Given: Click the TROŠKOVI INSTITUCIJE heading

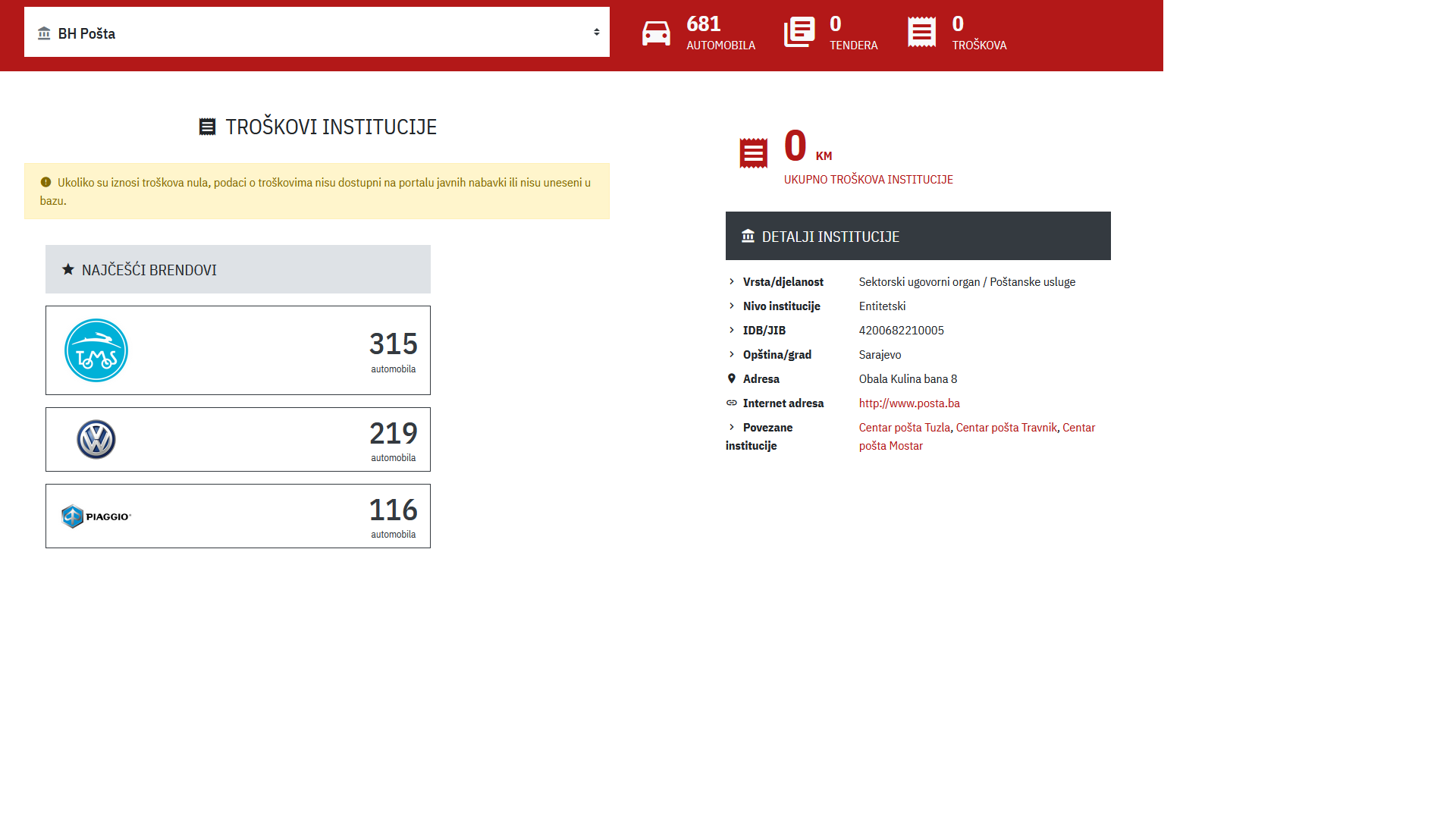Looking at the screenshot, I should point(331,127).
